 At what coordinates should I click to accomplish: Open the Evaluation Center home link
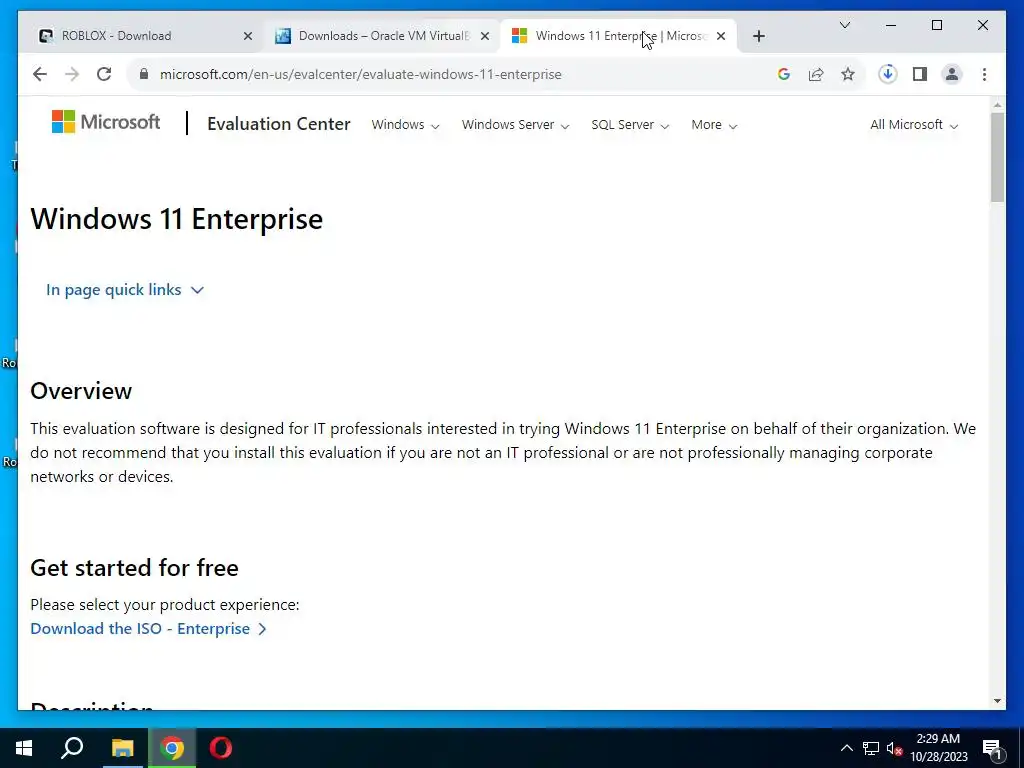(279, 124)
